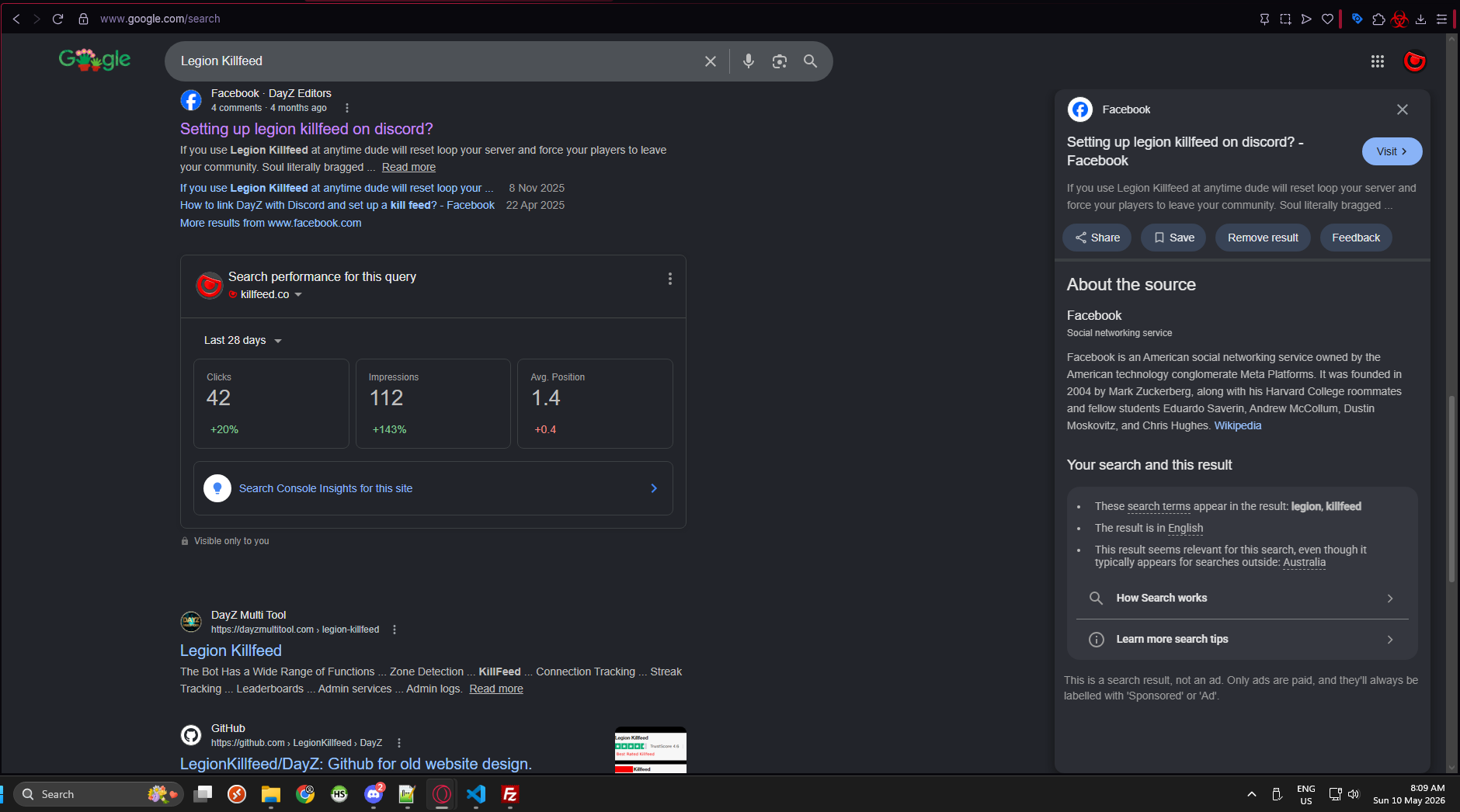
Task: Clear the search box with the X icon
Action: pos(710,61)
